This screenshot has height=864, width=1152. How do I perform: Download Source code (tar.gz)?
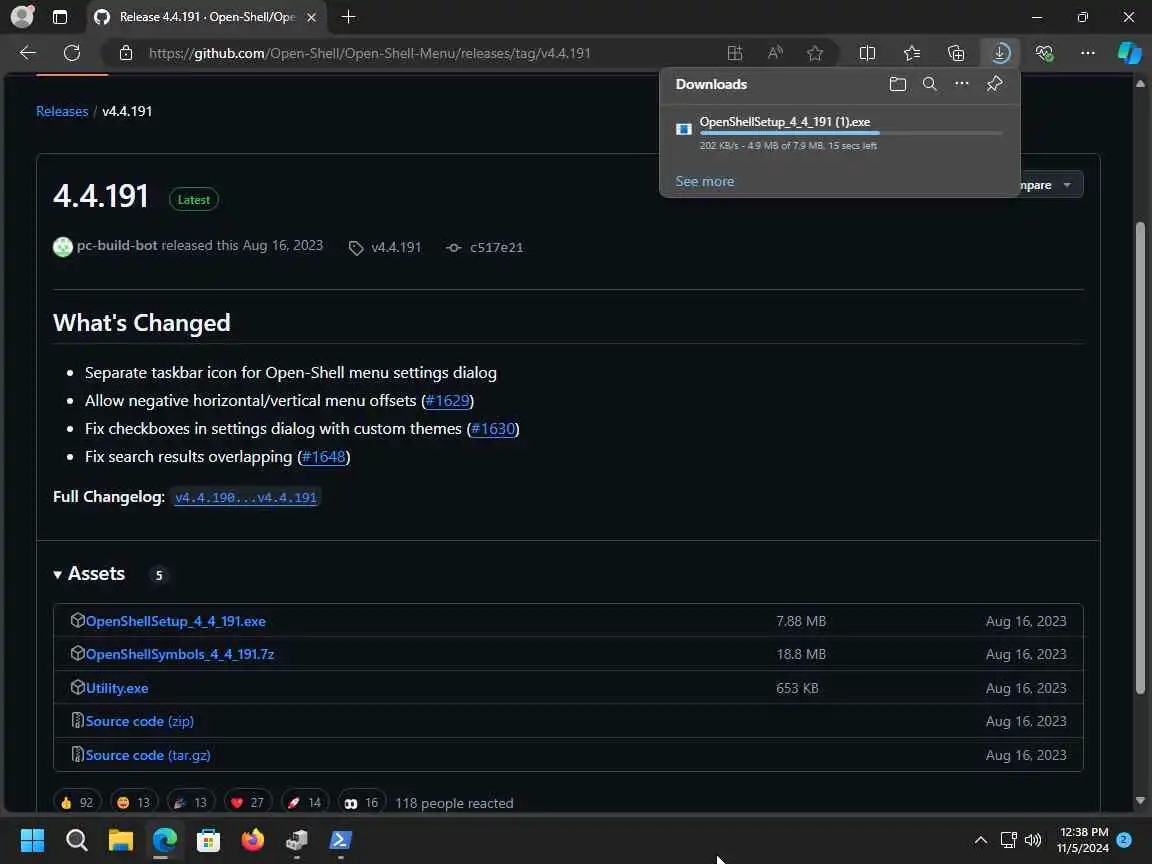148,755
